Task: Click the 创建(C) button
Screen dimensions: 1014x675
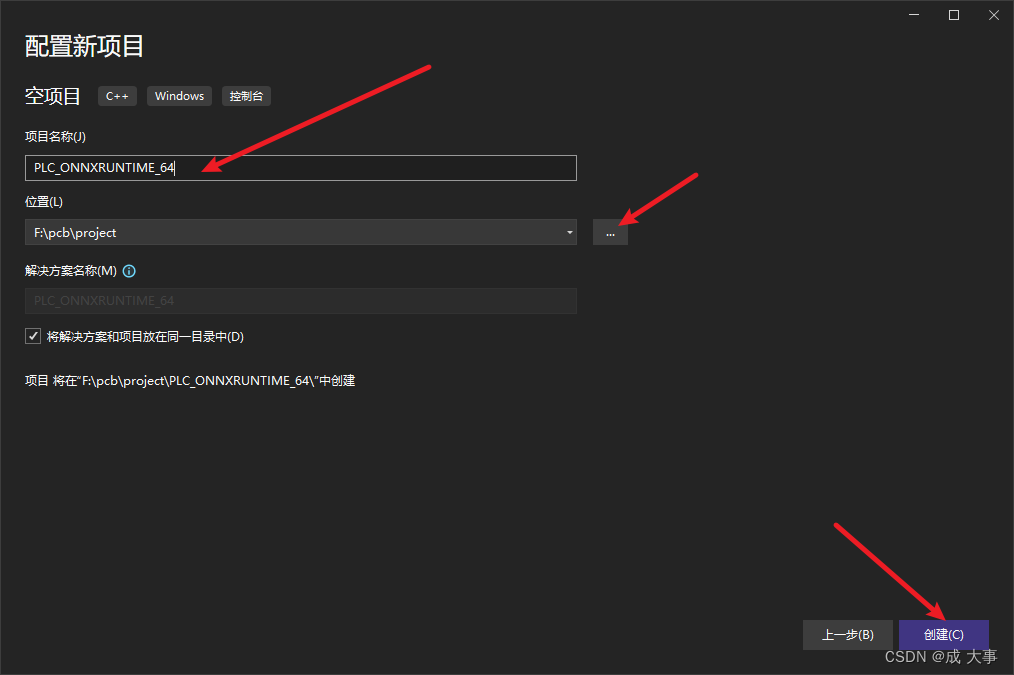Action: pyautogui.click(x=943, y=634)
